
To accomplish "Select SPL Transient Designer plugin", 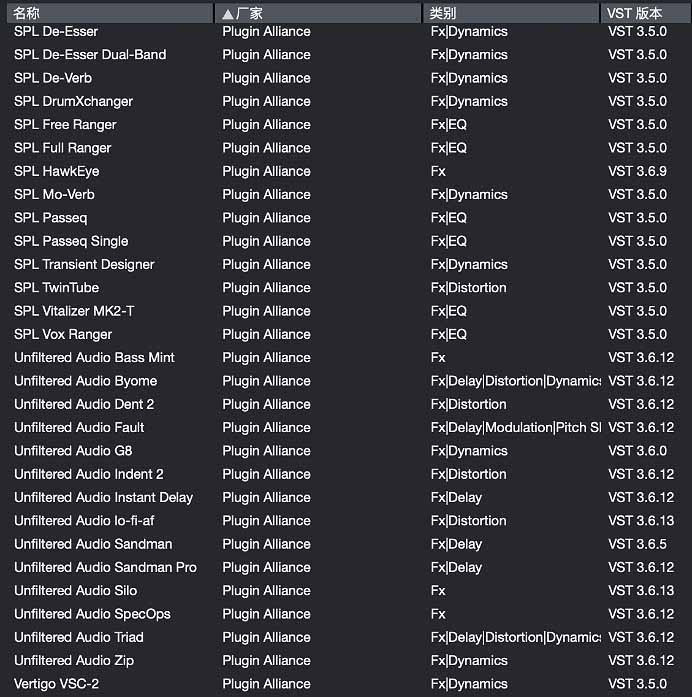I will click(x=346, y=264).
